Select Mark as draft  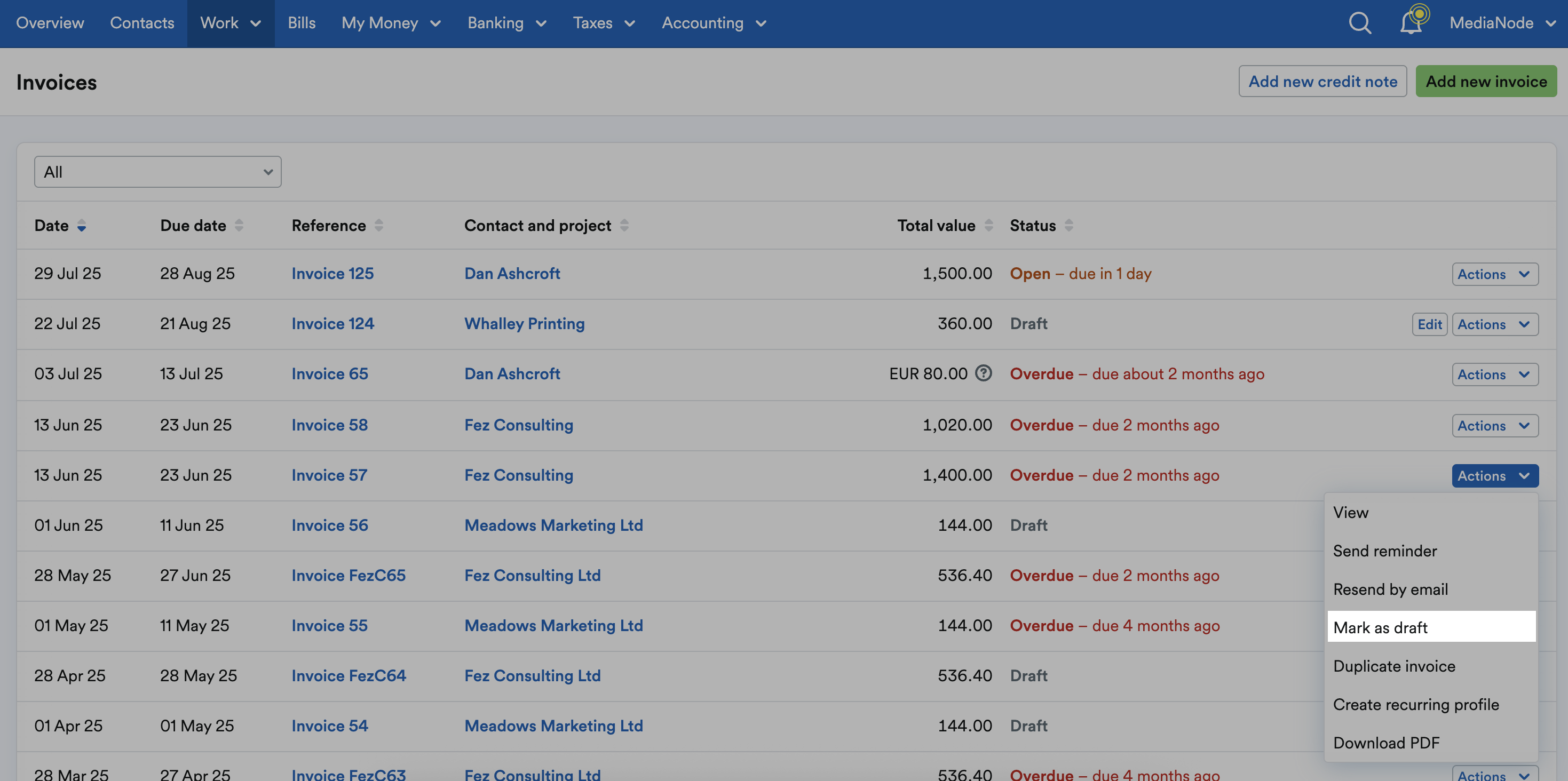[x=1431, y=626]
